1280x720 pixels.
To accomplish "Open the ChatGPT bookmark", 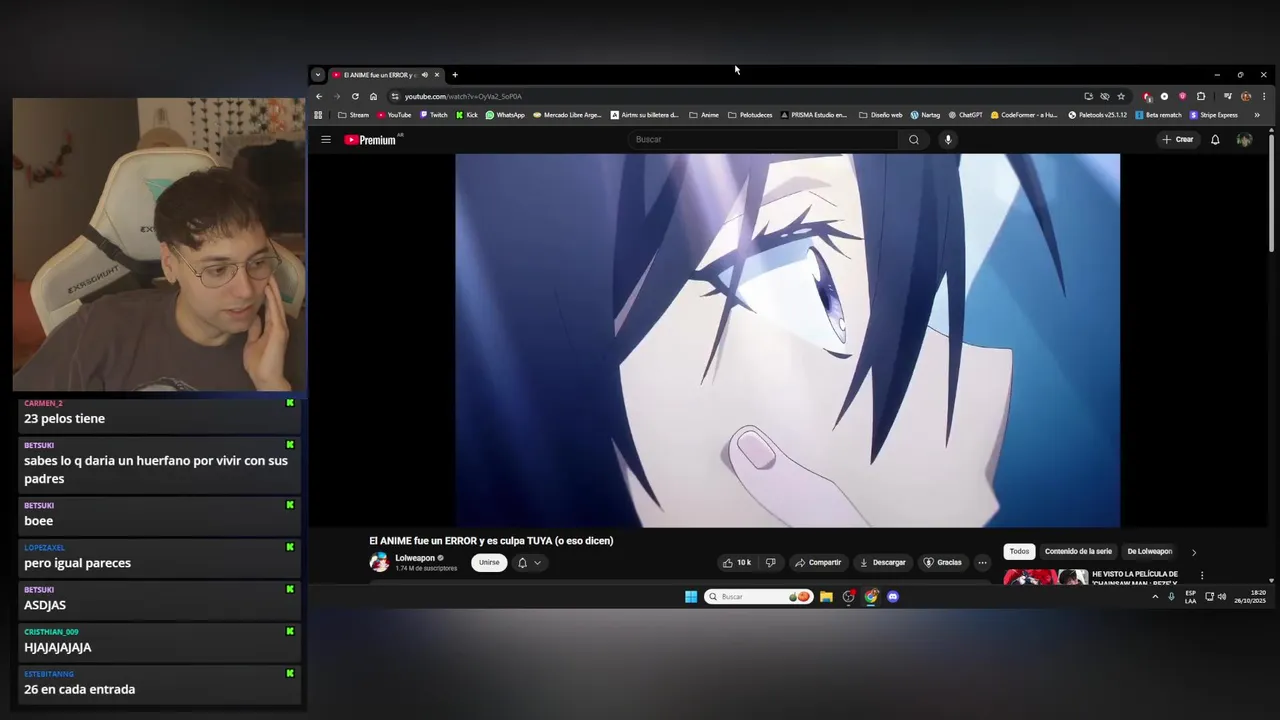I will 965,115.
